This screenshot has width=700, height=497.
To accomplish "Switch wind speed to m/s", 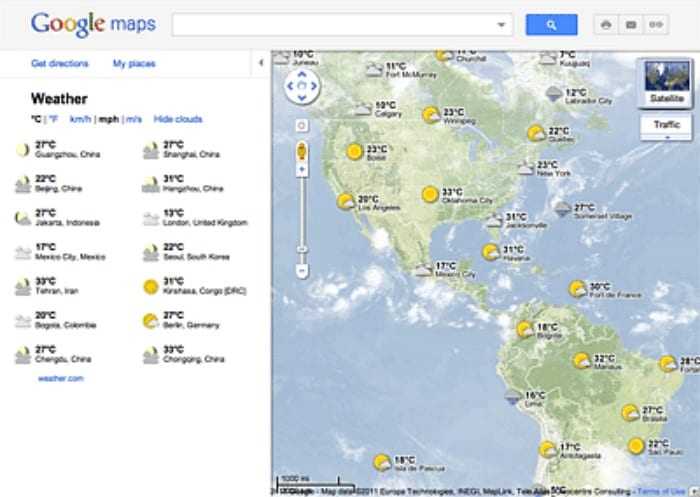I will [x=133, y=119].
